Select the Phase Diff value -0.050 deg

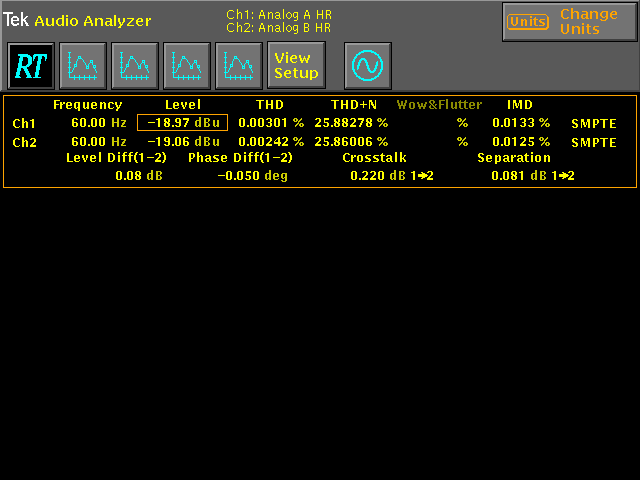[252, 176]
